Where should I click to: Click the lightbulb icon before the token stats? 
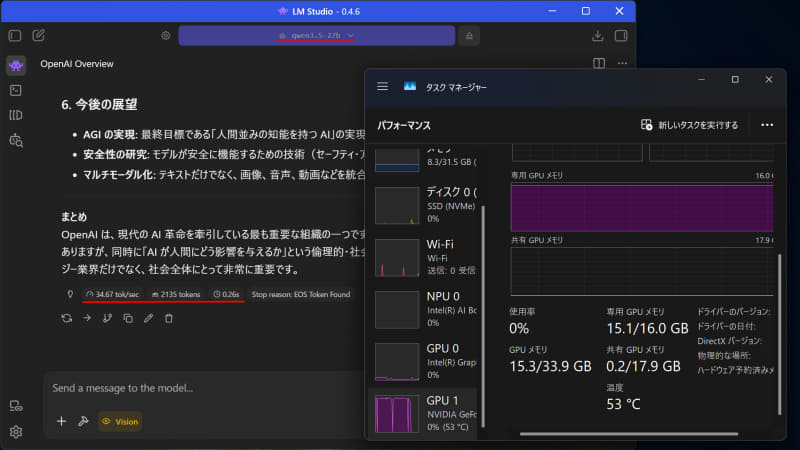coord(70,294)
